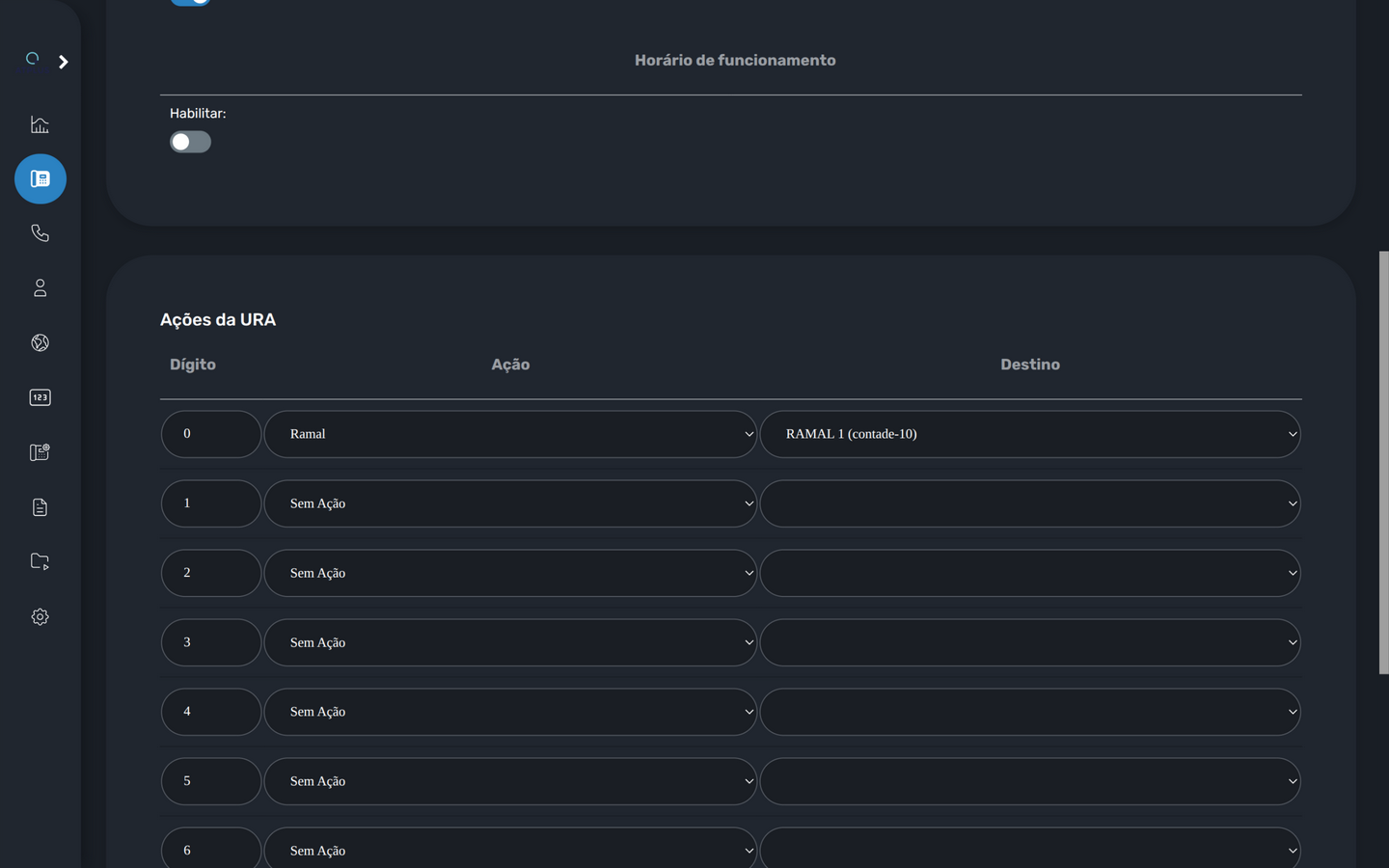1389x868 pixels.
Task: Open the folder with play icon
Action: tap(40, 561)
